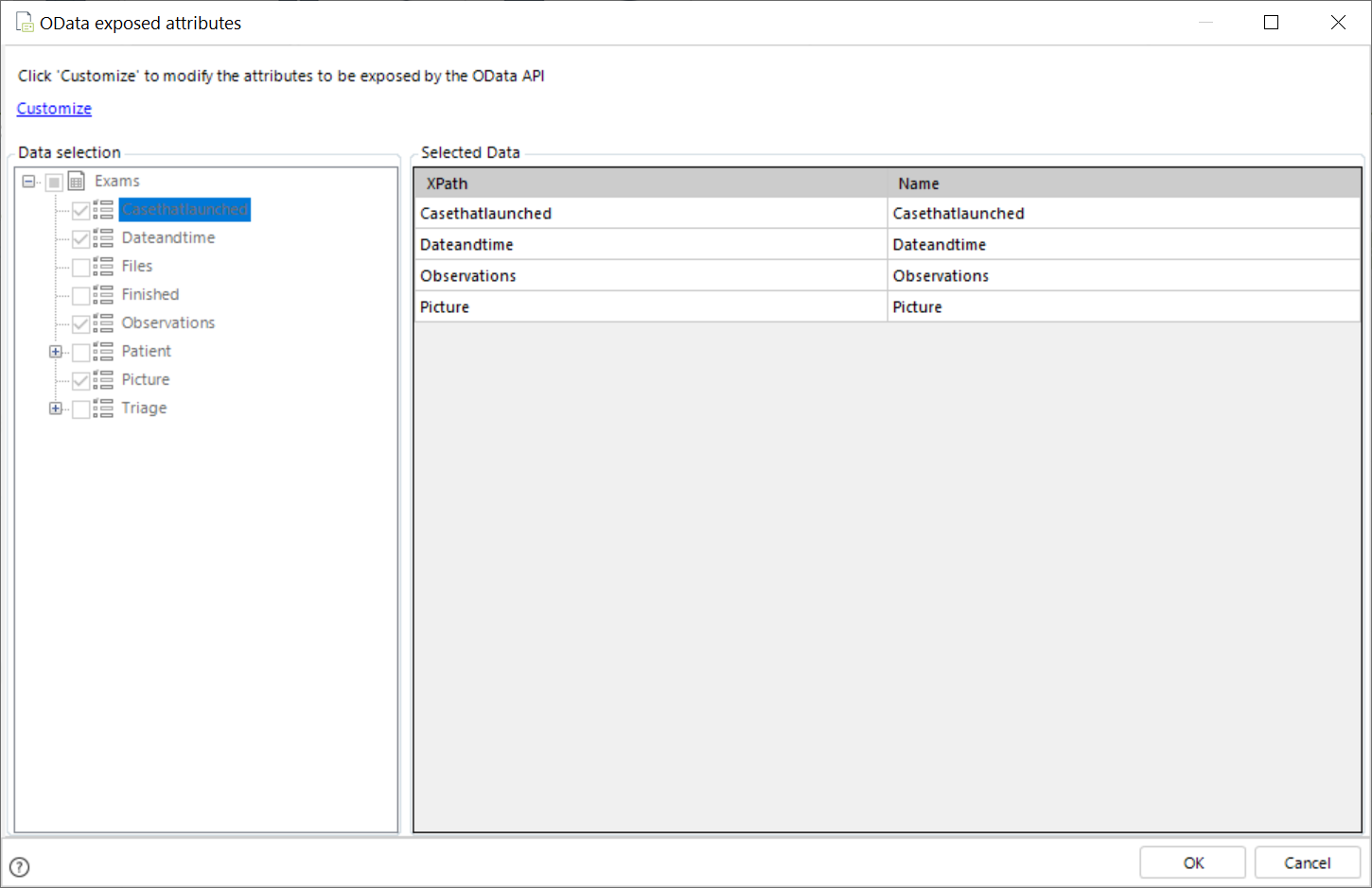Click Picture cell in XPath column
The image size is (1372, 888).
coord(651,307)
